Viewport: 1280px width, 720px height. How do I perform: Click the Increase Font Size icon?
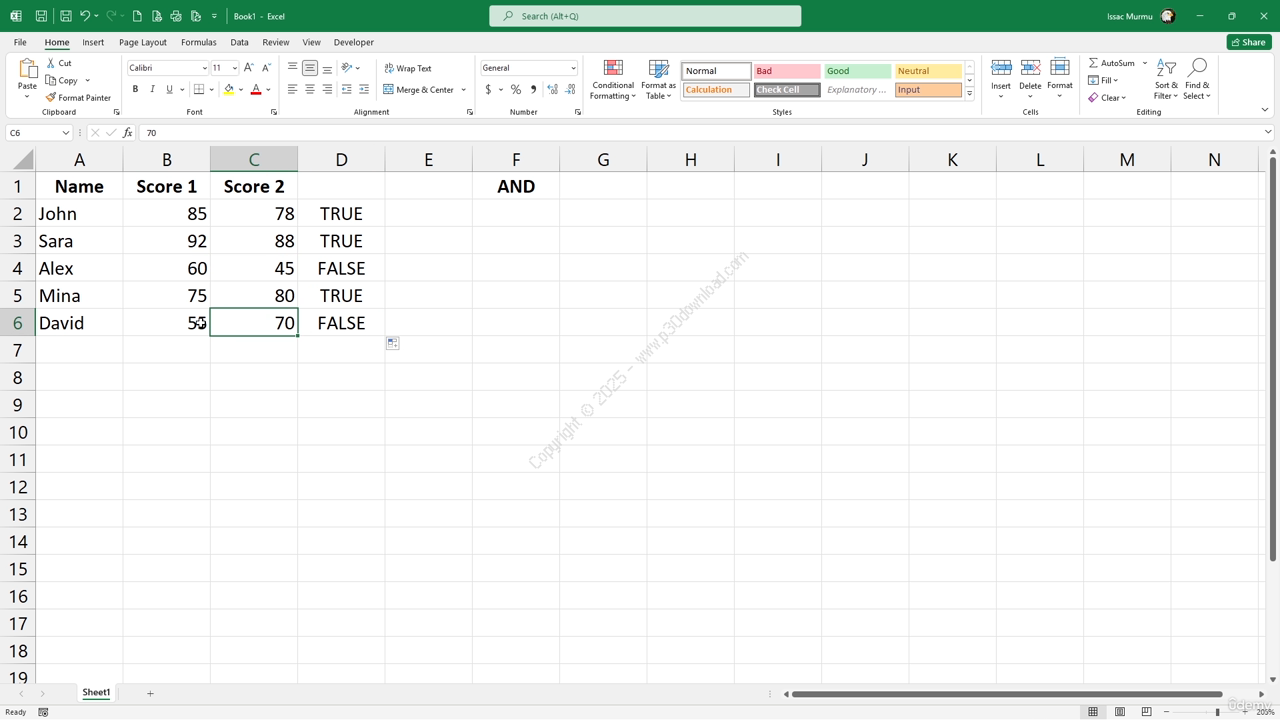pos(249,68)
